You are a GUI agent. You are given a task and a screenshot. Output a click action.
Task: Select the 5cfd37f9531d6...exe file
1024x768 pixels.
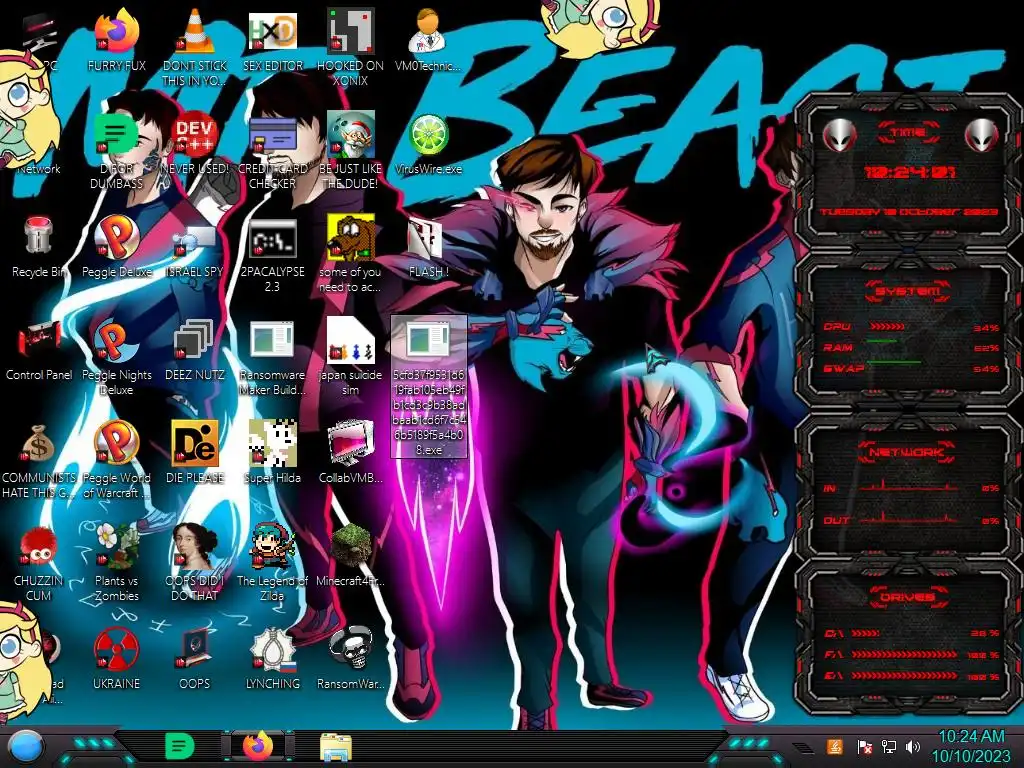pyautogui.click(x=428, y=387)
